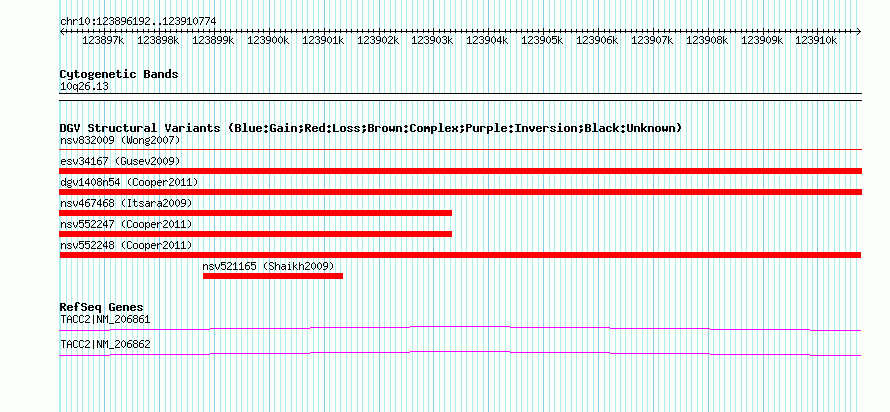
Task: Click the 123904k ruler position
Action: click(488, 41)
